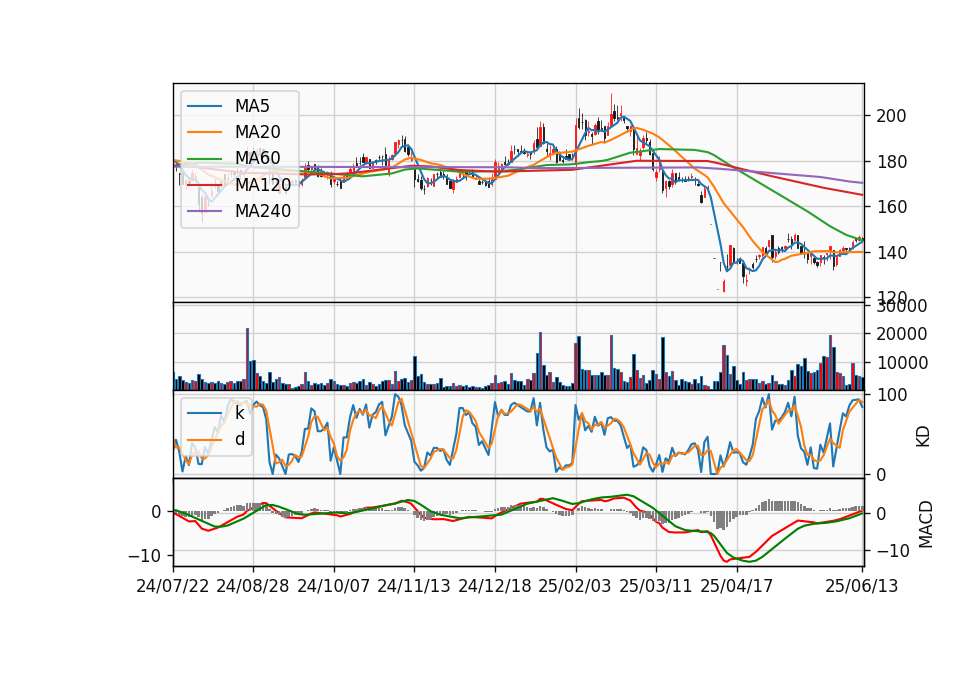960x690 pixels.
Task: Click the MA20 legend label
Action: [257, 132]
